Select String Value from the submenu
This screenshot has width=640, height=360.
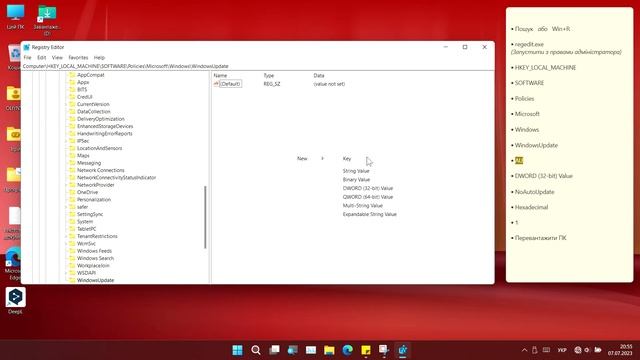coord(356,171)
